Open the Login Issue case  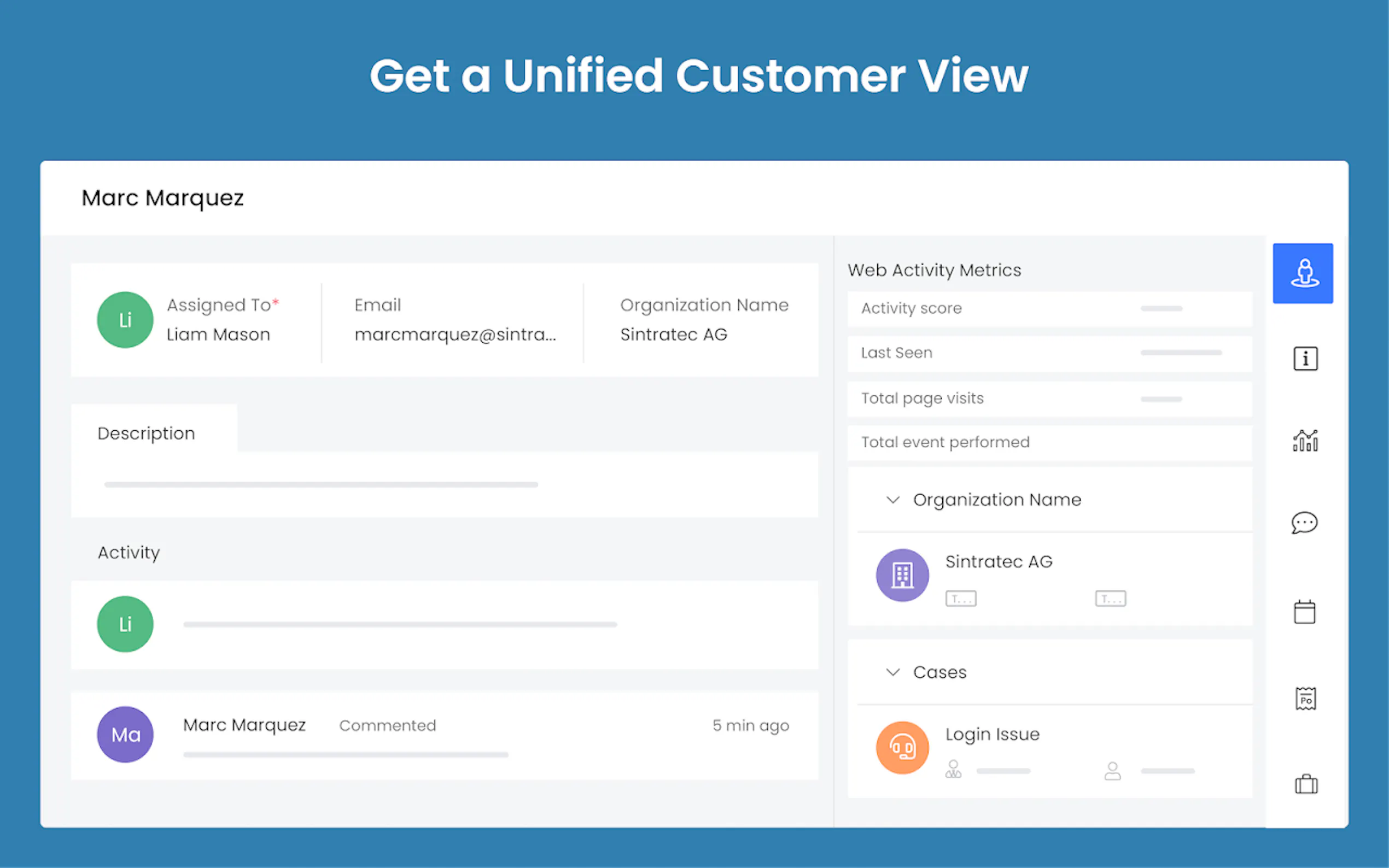click(x=992, y=734)
